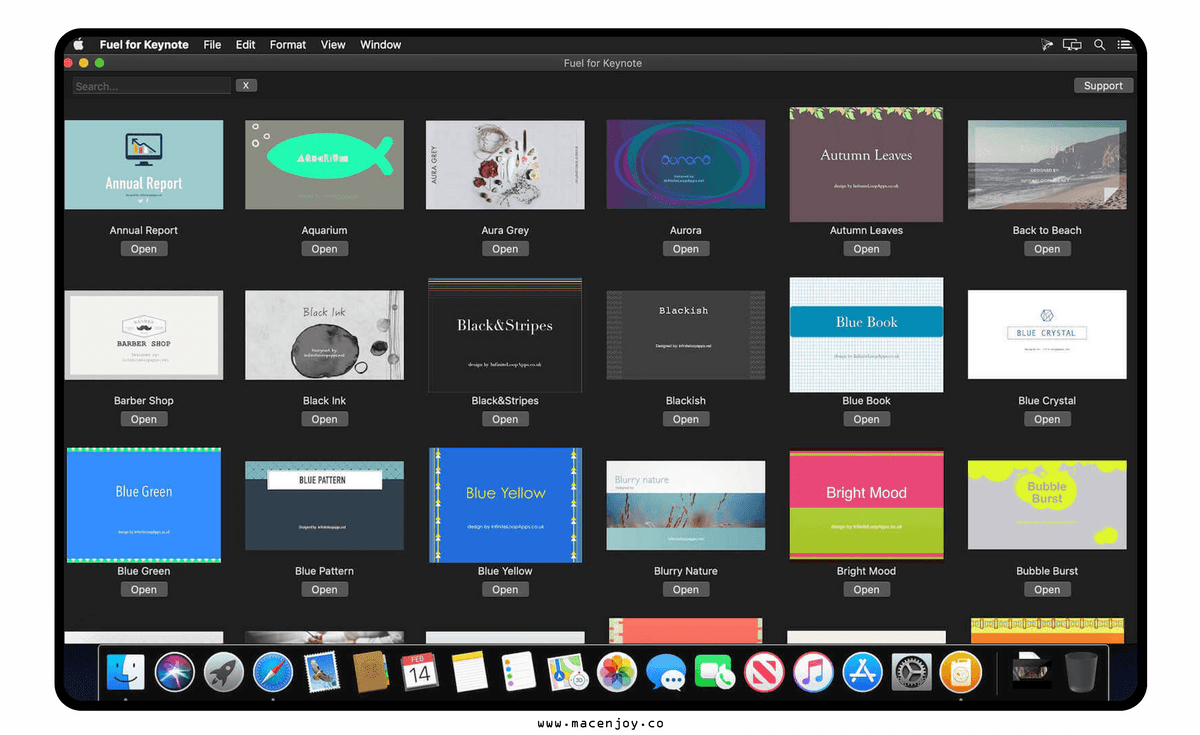
Task: Launch FaceTime from the Dock
Action: (715, 672)
